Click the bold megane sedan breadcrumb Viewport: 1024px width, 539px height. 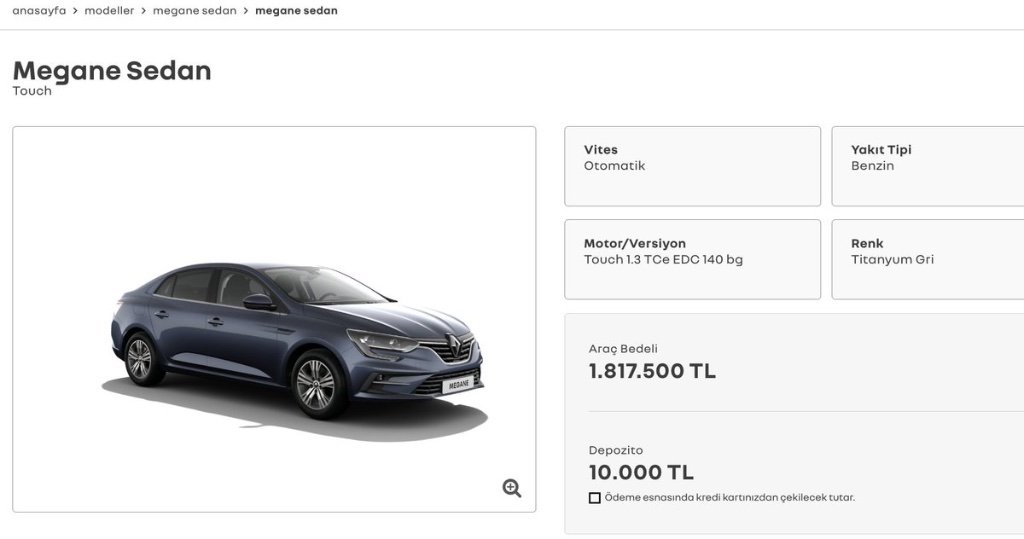(x=296, y=10)
